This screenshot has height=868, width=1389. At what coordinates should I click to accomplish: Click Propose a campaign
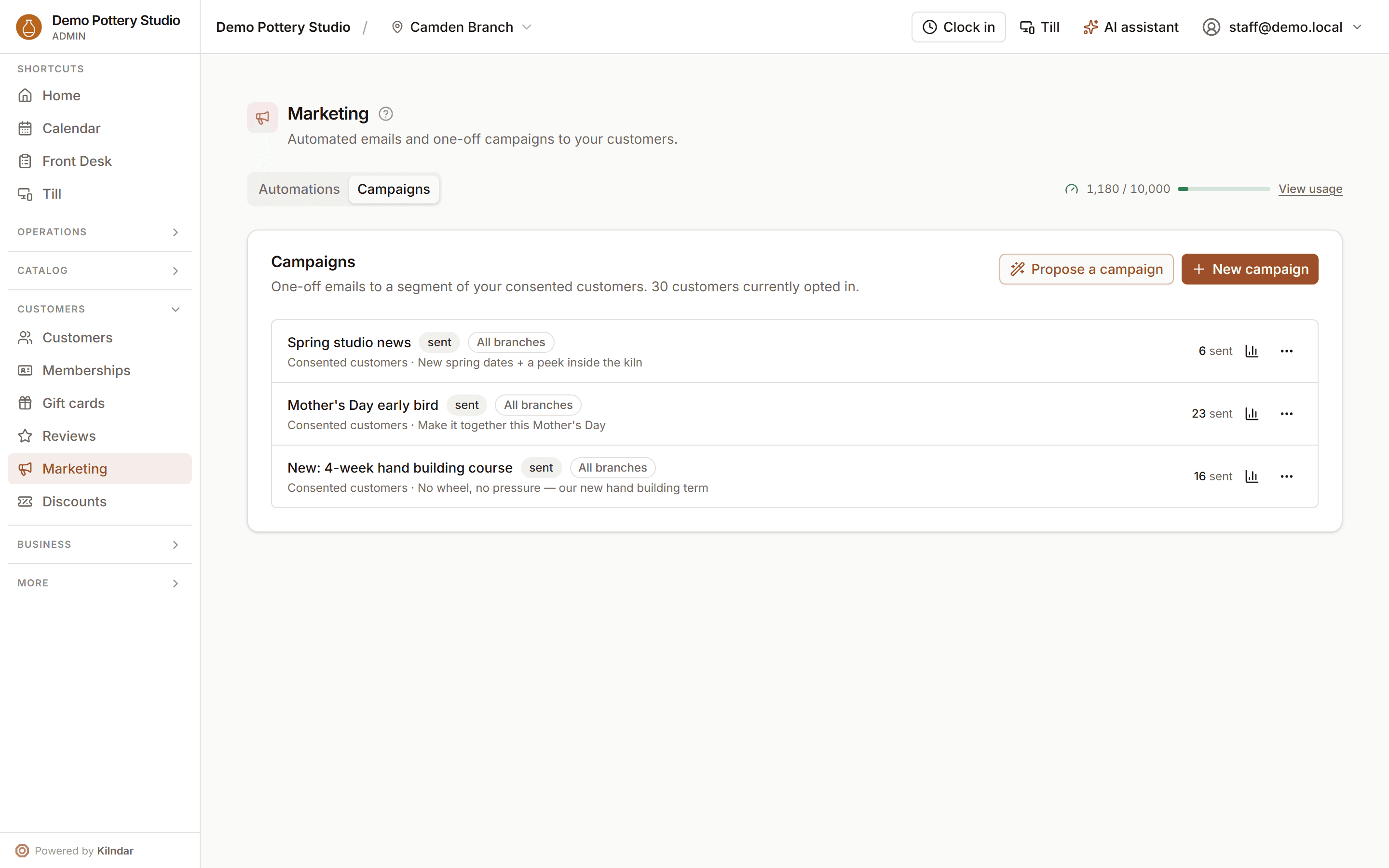[1086, 269]
